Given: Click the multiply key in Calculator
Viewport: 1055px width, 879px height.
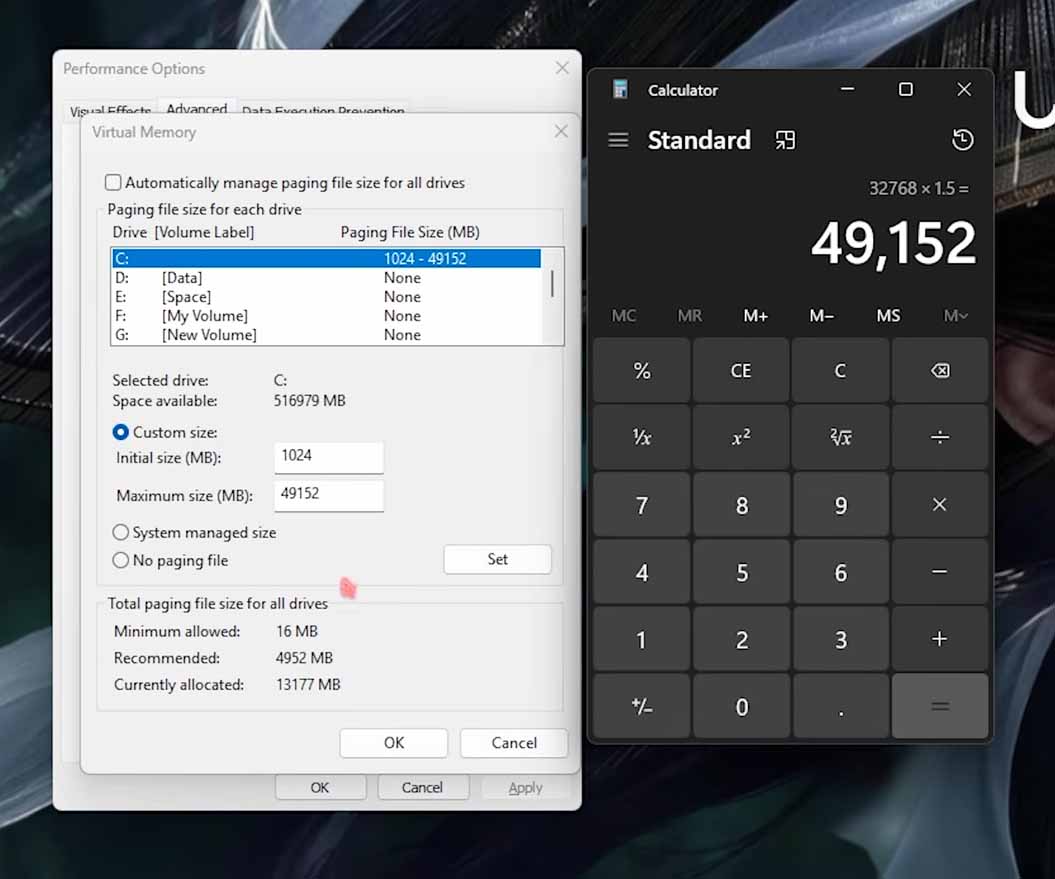Looking at the screenshot, I should (x=940, y=505).
